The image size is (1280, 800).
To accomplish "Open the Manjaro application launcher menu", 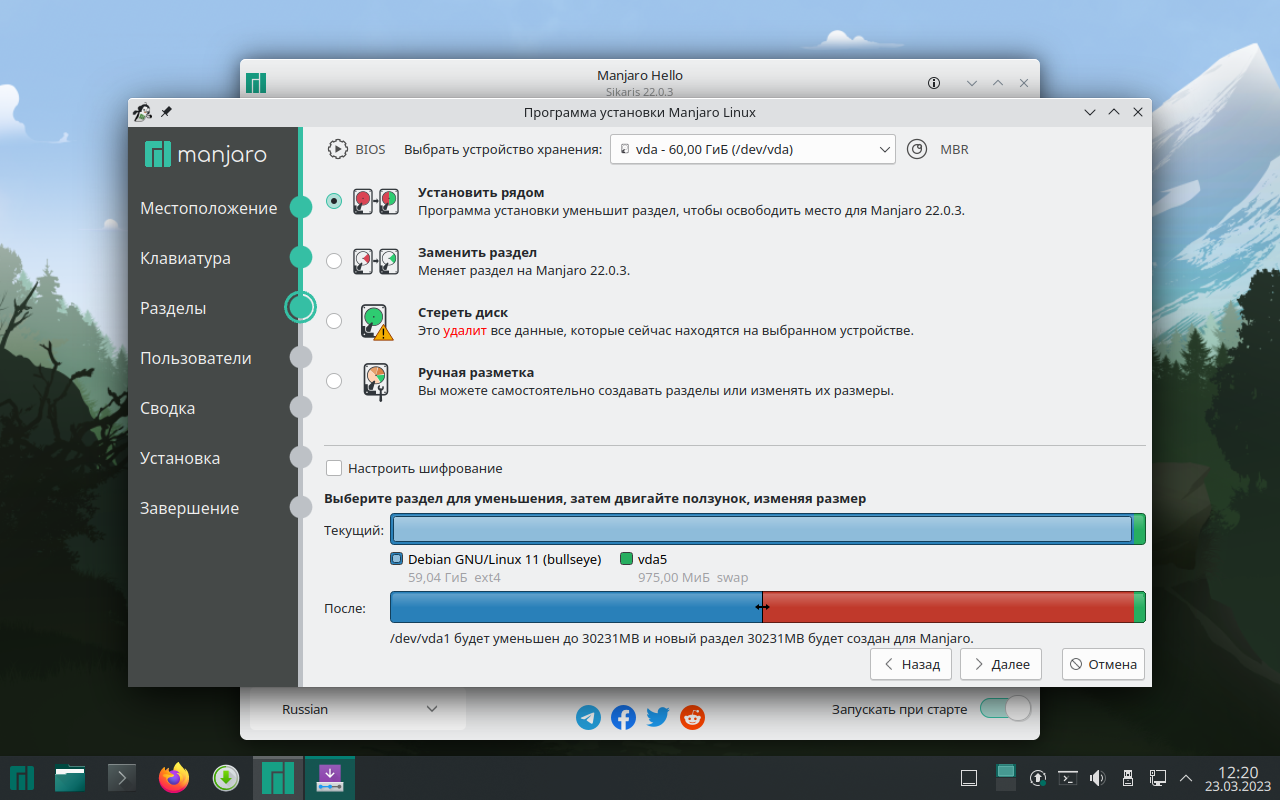I will click(x=23, y=777).
